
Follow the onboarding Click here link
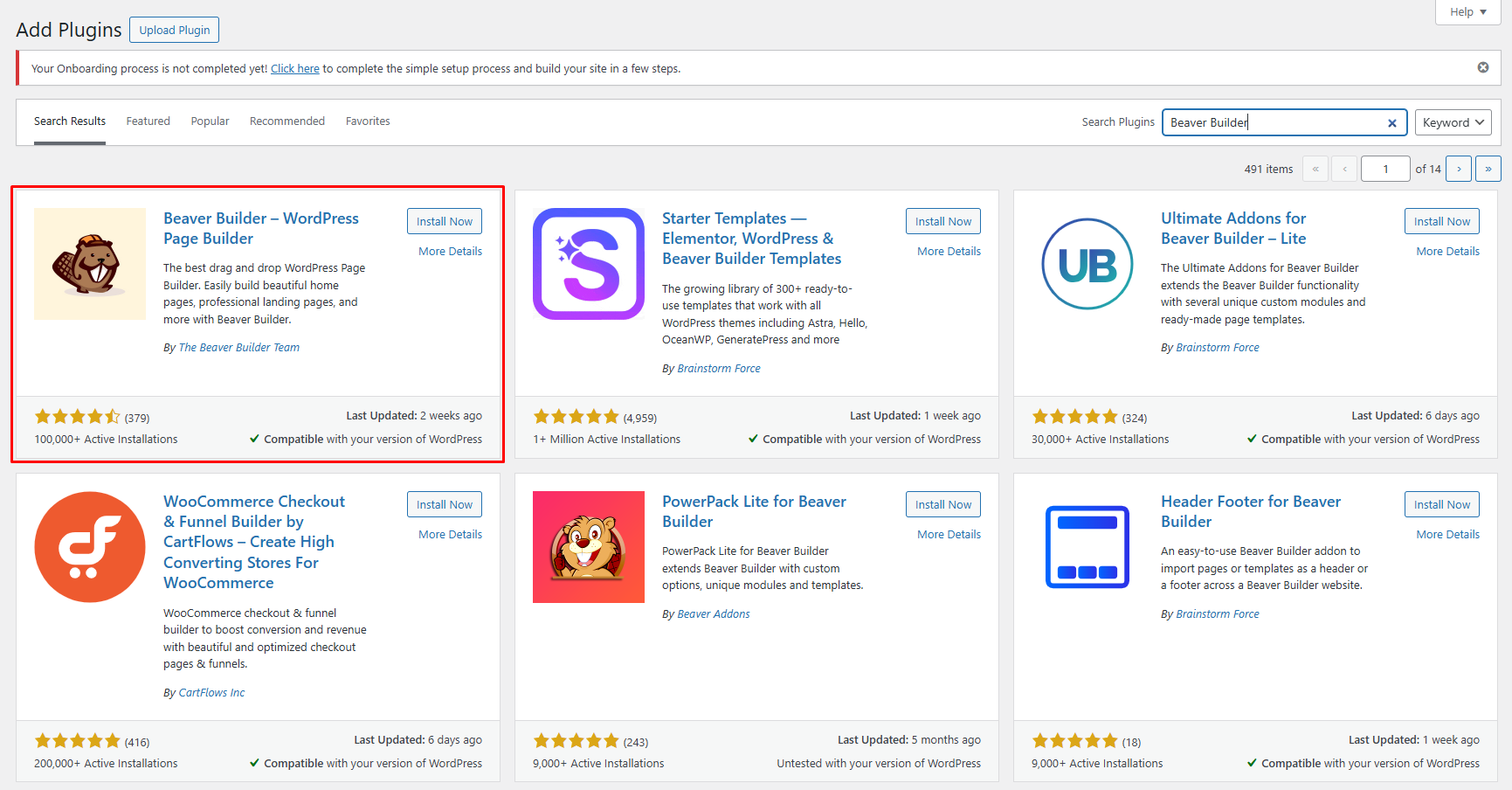click(x=295, y=68)
